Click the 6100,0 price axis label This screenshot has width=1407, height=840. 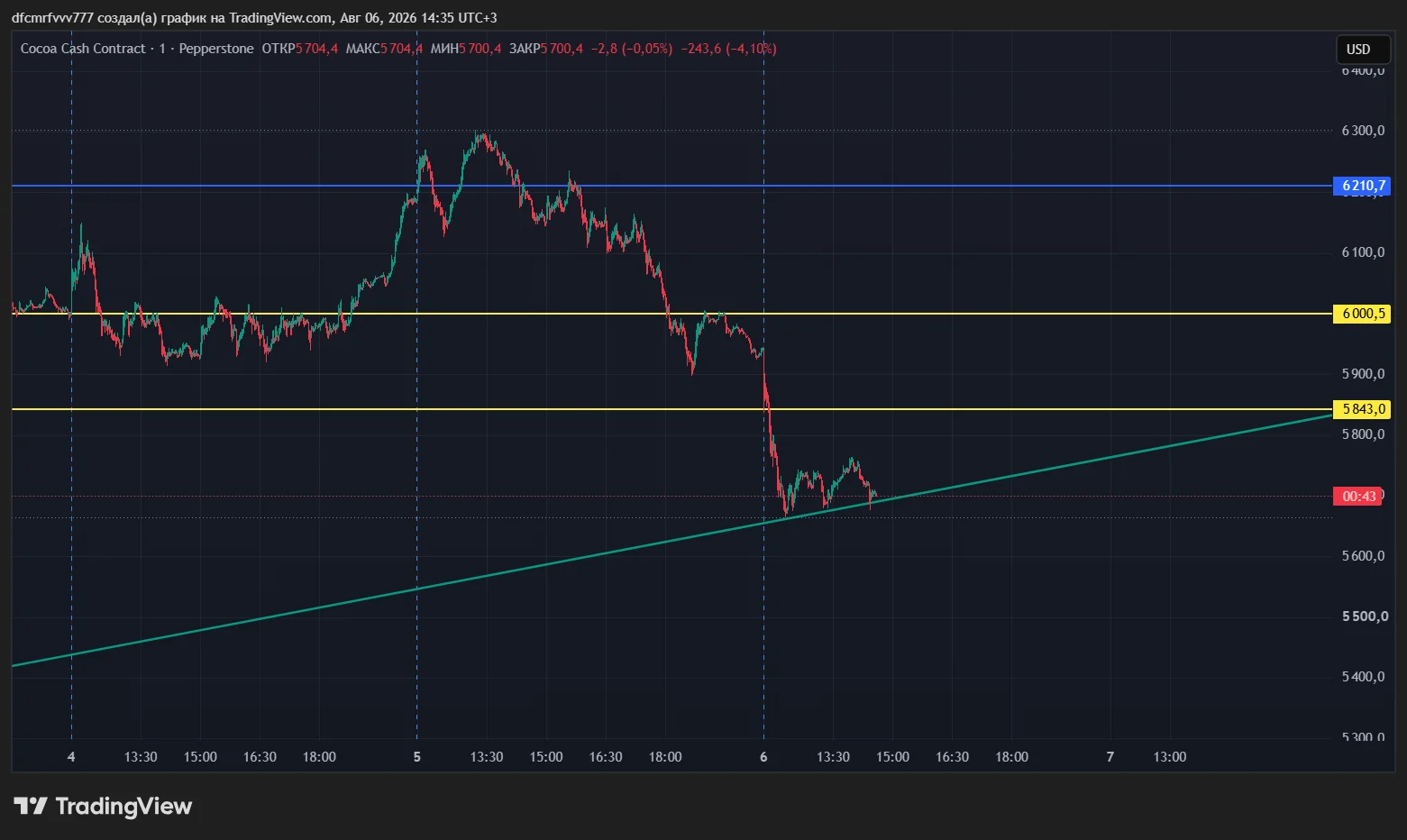tap(1363, 252)
